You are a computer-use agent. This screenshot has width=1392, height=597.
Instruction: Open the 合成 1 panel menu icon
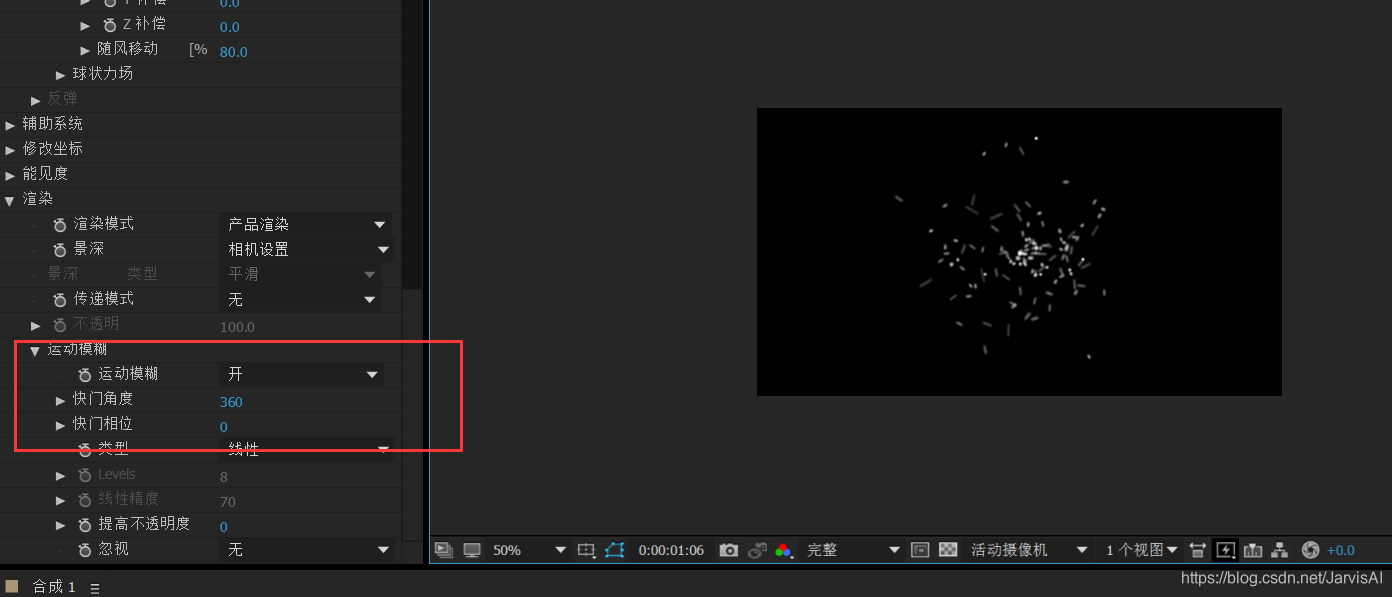point(95,589)
